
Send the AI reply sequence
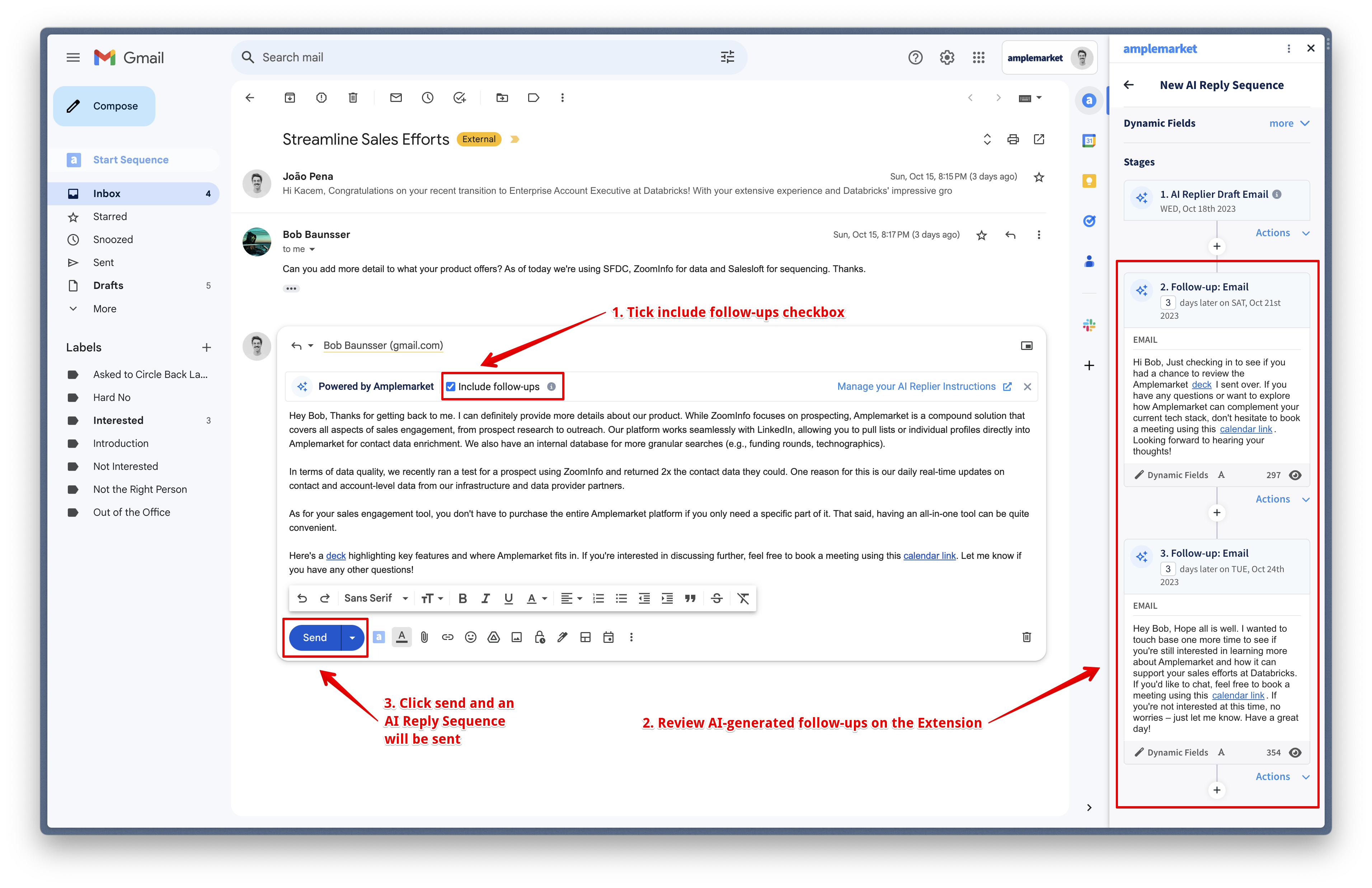[315, 638]
